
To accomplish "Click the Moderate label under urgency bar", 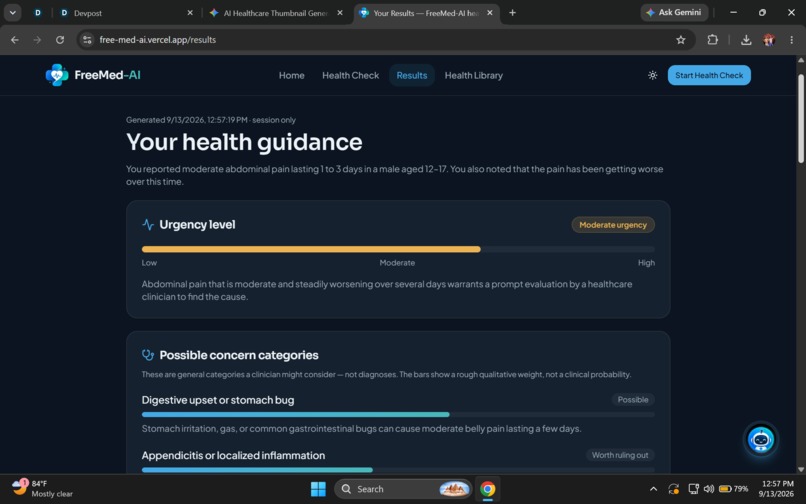I will click(397, 263).
